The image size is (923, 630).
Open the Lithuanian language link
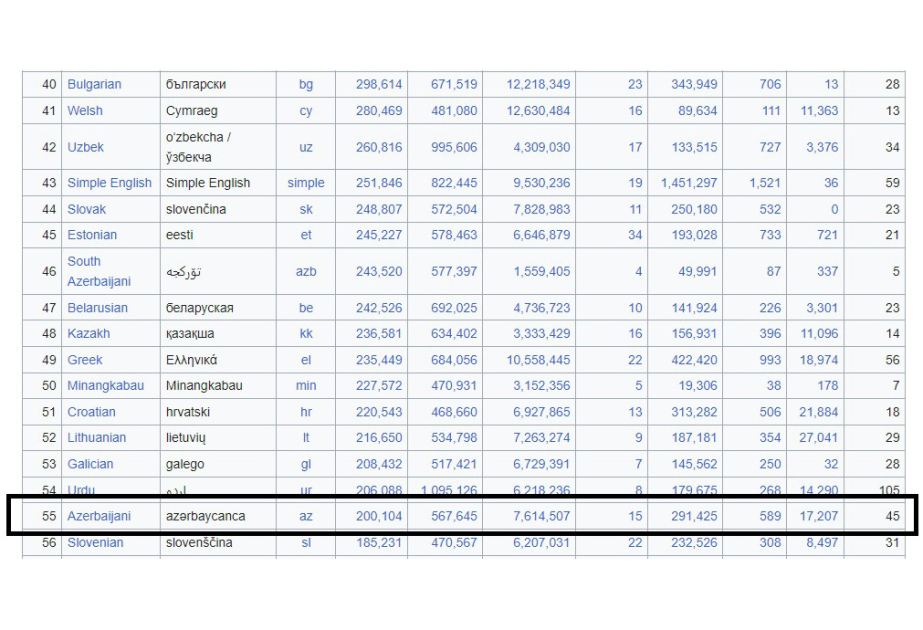click(97, 438)
